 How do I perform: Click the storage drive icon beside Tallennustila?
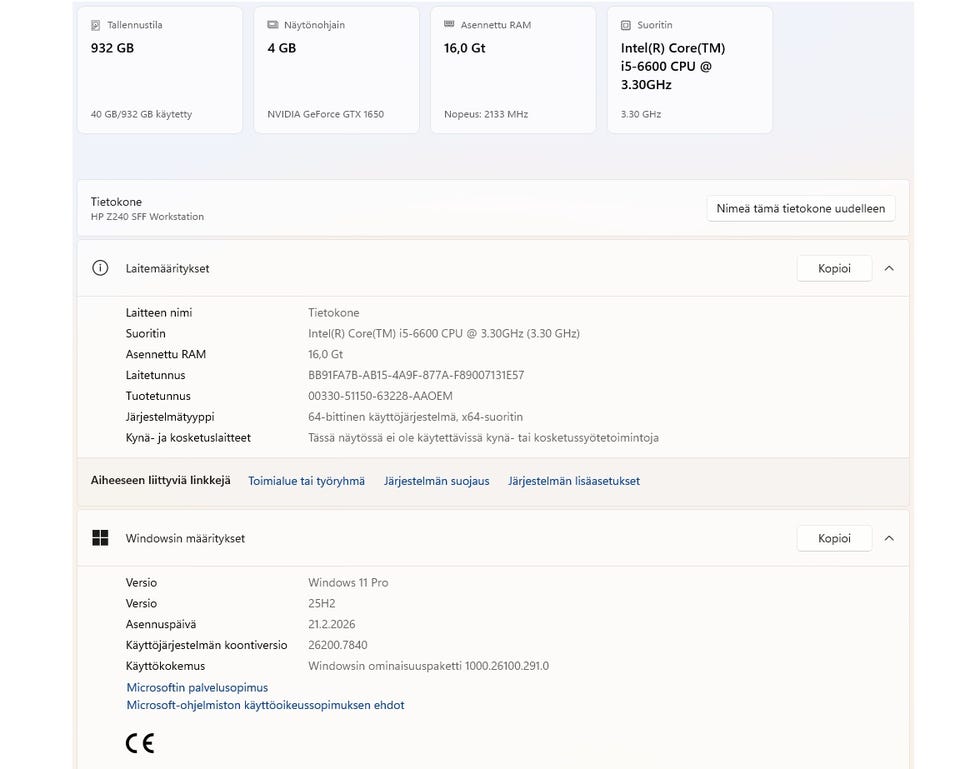(x=96, y=25)
